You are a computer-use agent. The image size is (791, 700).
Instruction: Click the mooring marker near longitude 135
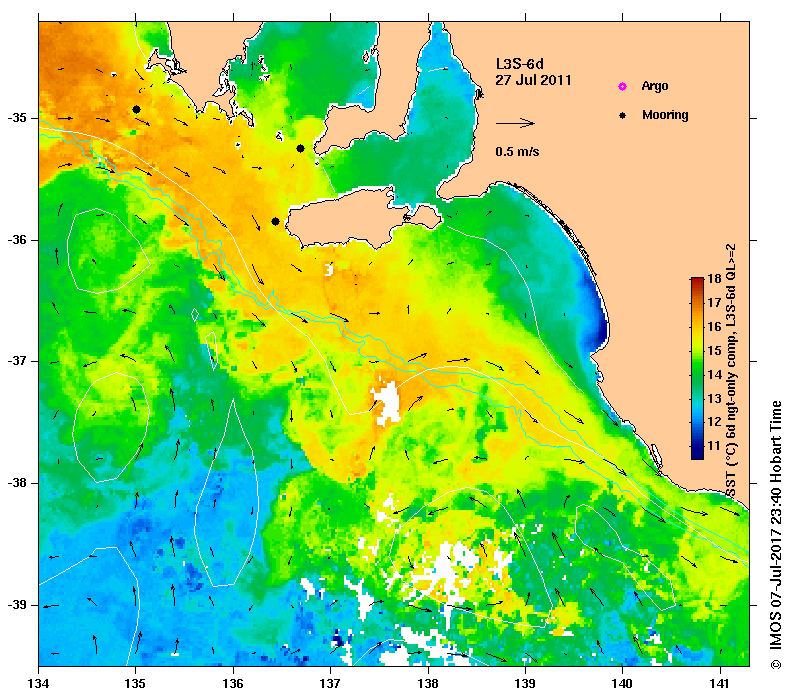coord(136,109)
